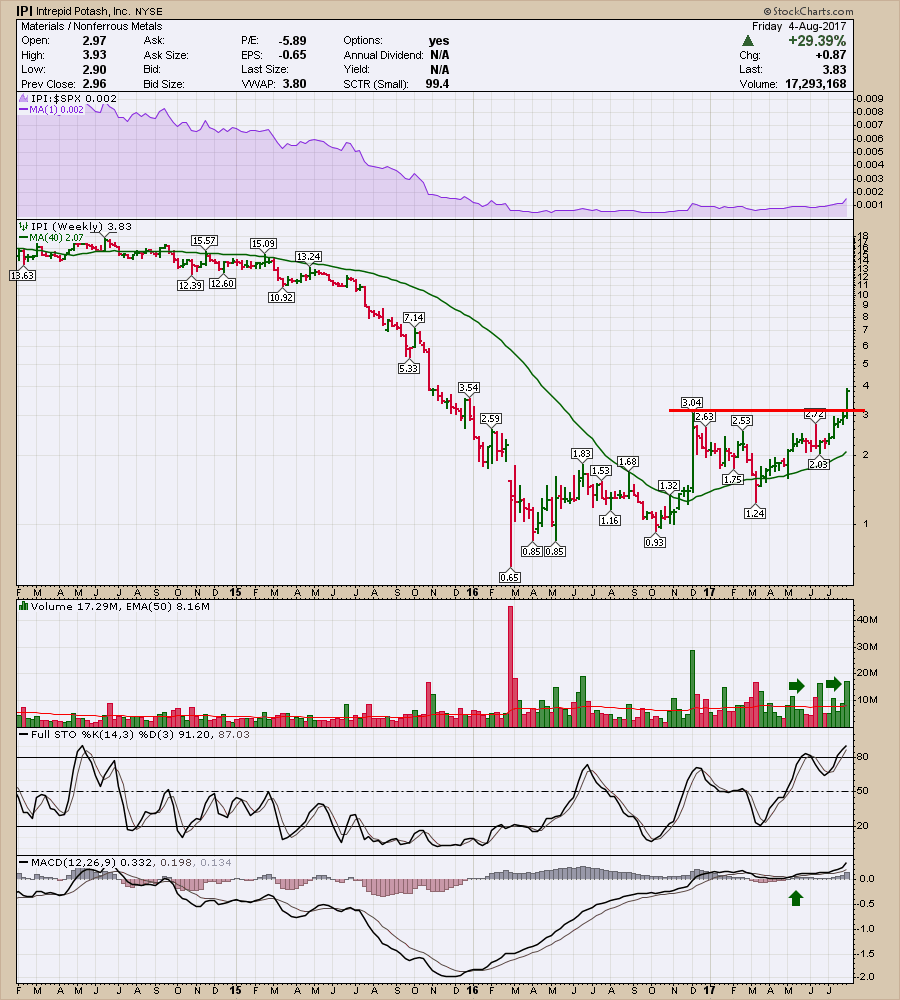Image resolution: width=900 pixels, height=1000 pixels.
Task: Click the 1.16 price low label
Action: tap(610, 520)
